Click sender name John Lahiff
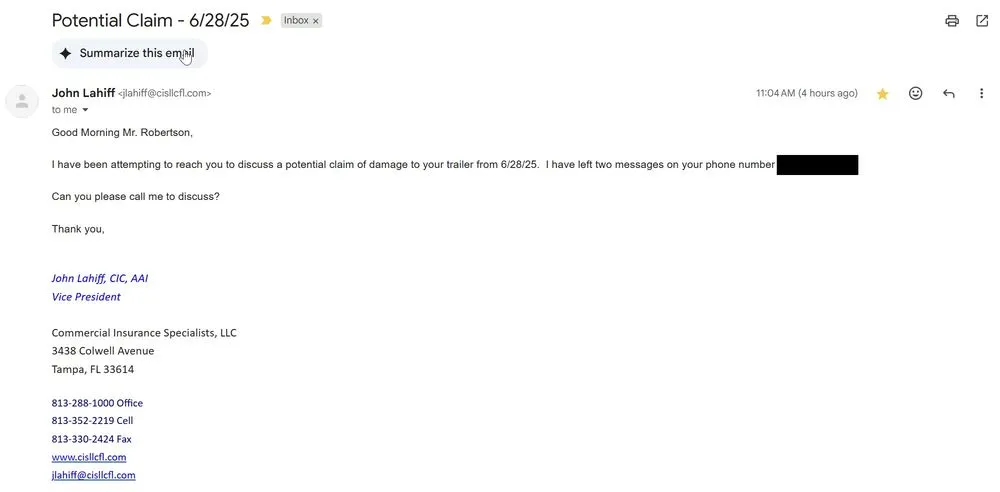Viewport: 1000px width, 492px height. point(82,93)
